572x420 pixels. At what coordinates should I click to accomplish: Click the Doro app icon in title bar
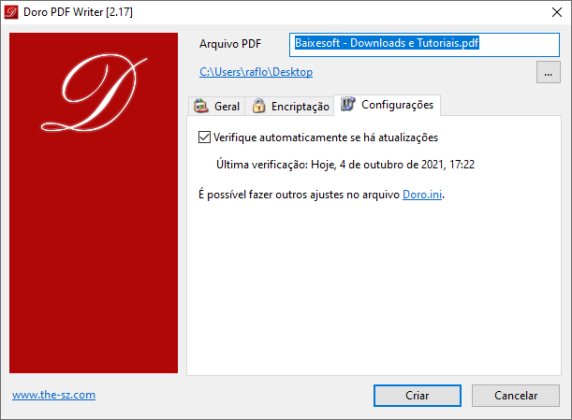click(11, 12)
